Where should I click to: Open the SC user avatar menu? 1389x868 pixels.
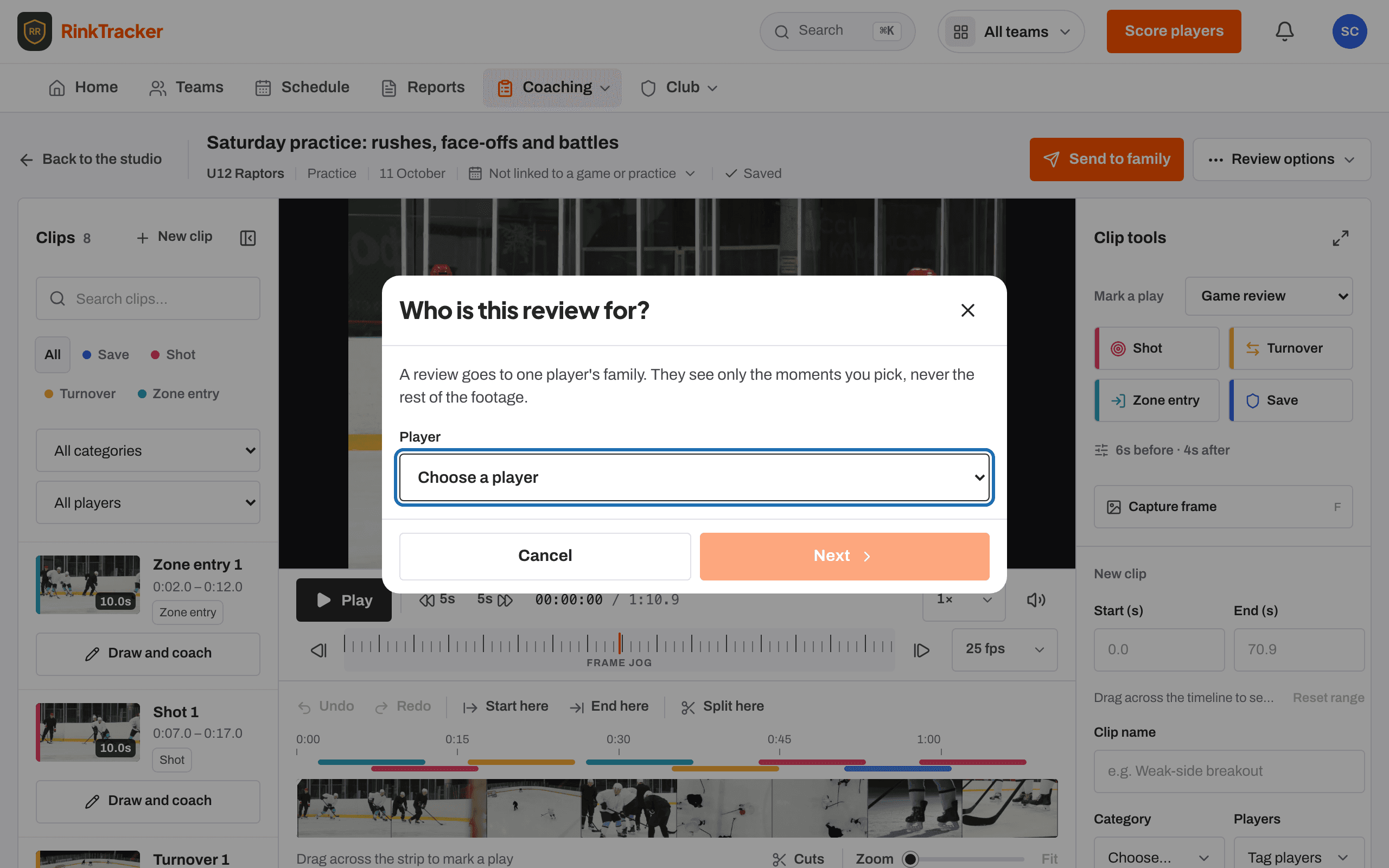click(x=1349, y=31)
